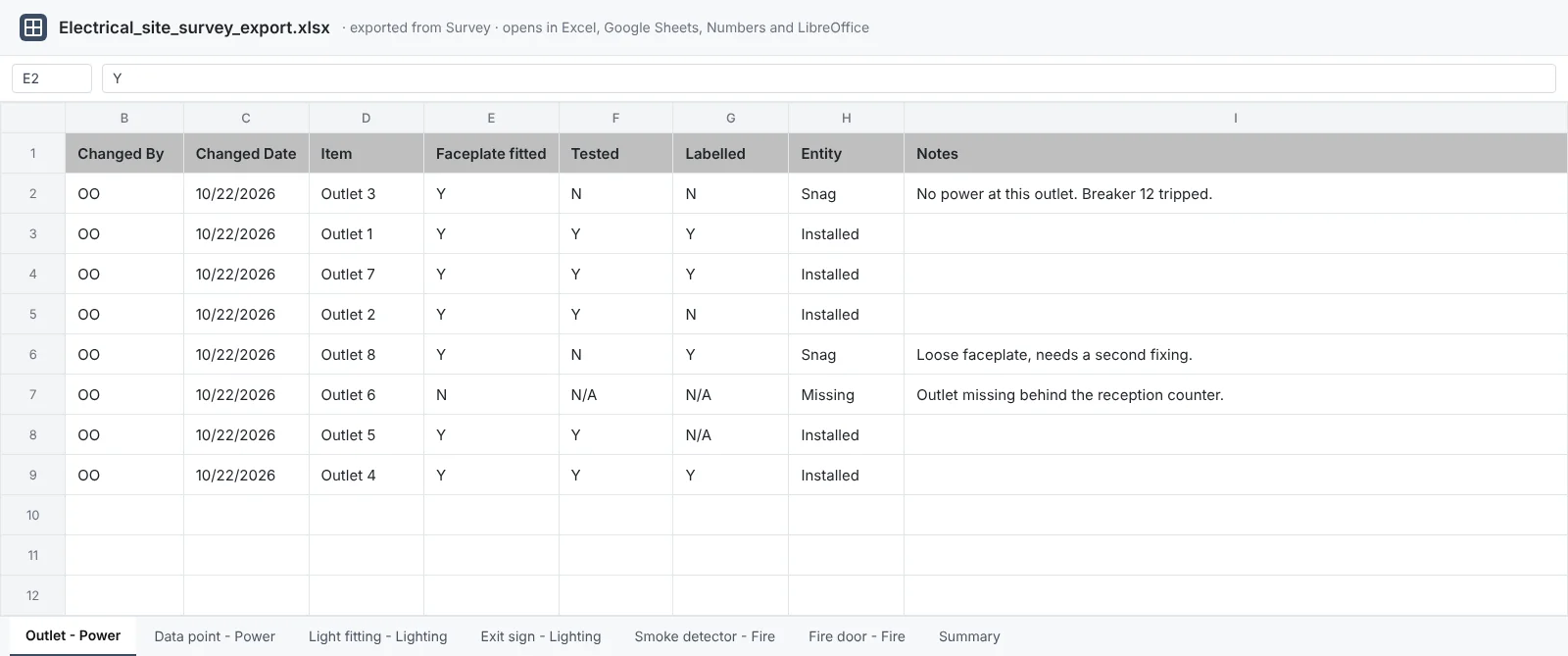Viewport: 1568px width, 656px height.
Task: Select column G header
Action: click(730, 118)
